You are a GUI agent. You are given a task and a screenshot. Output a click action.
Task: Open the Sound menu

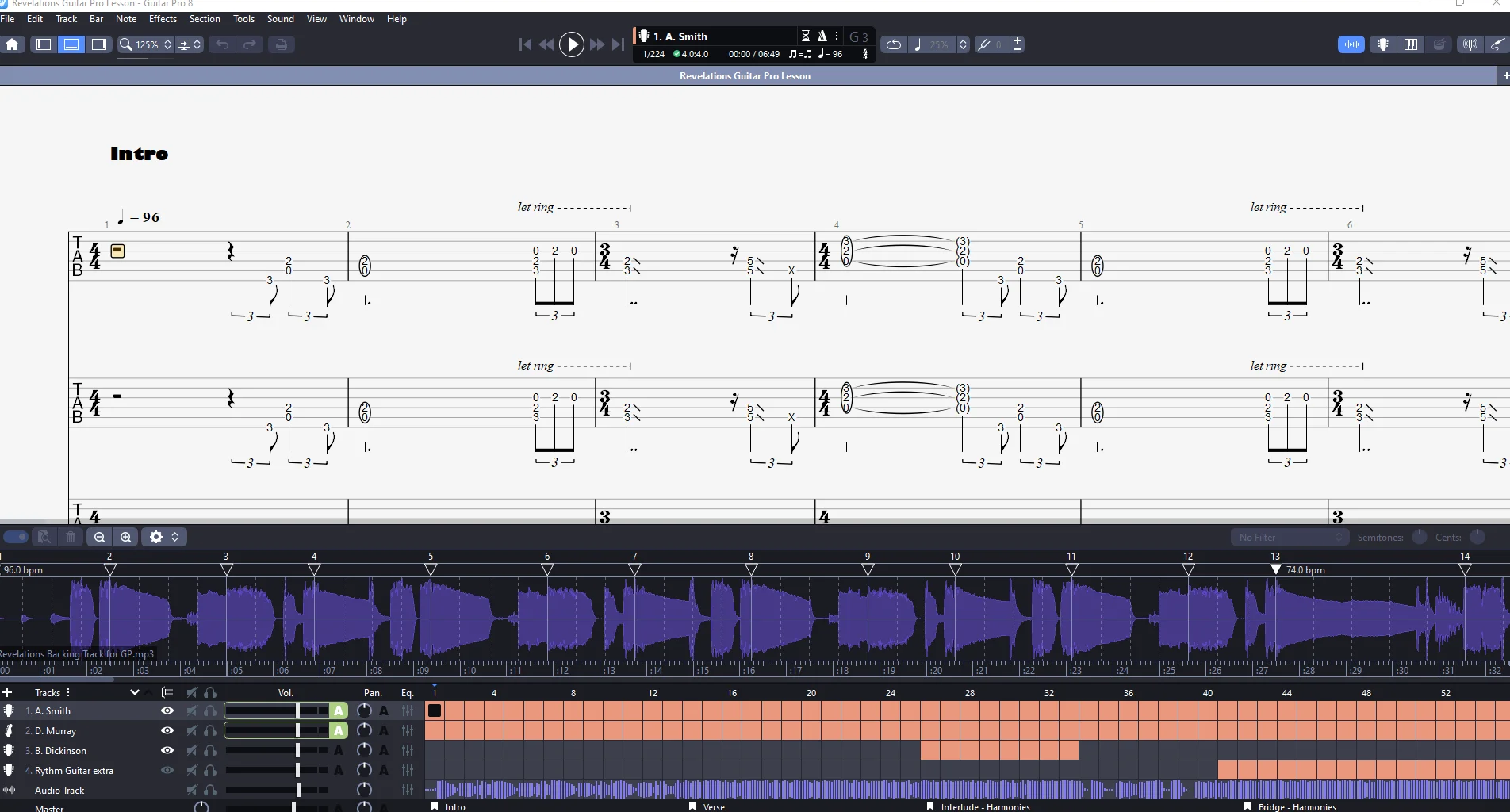tap(280, 19)
